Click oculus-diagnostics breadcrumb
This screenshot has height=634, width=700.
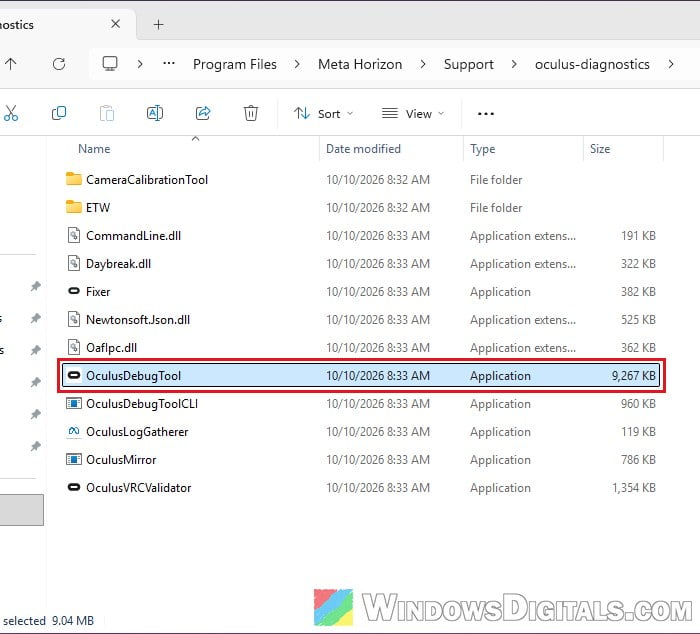pyautogui.click(x=592, y=64)
